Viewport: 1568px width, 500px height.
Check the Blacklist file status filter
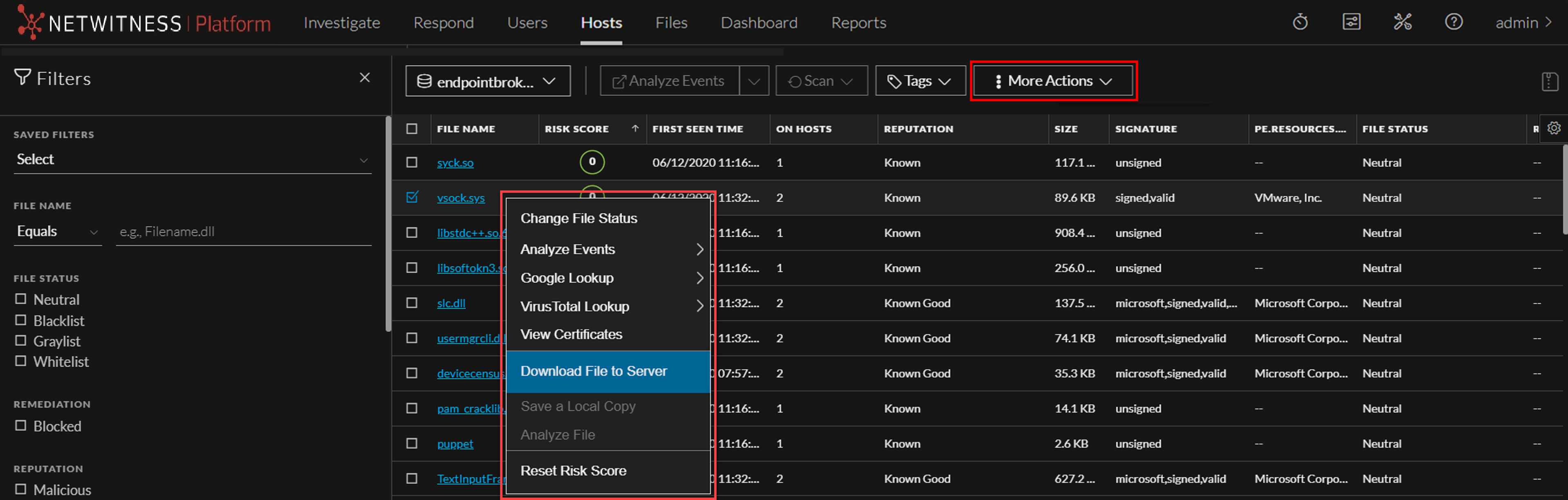click(21, 320)
